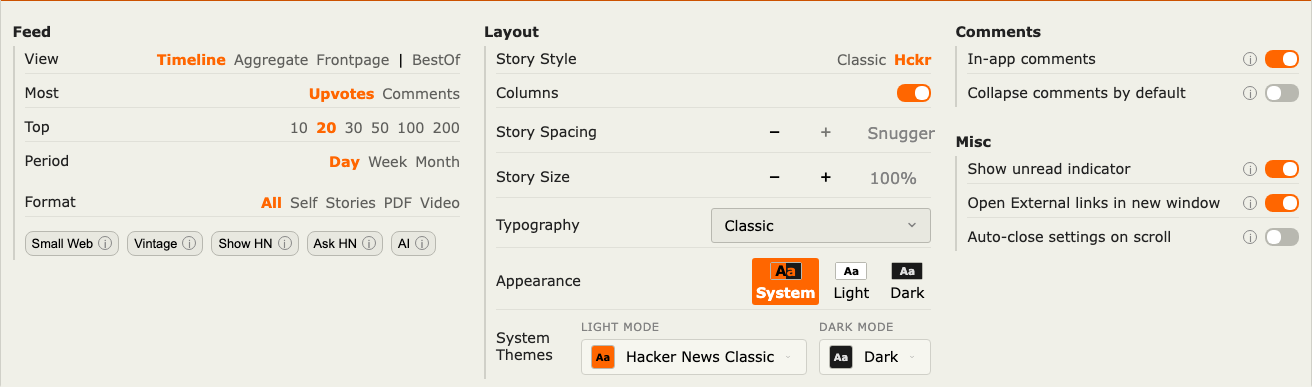Open Light Mode theme dropdown
Viewport: 1312px width, 387px height.
[x=694, y=357]
